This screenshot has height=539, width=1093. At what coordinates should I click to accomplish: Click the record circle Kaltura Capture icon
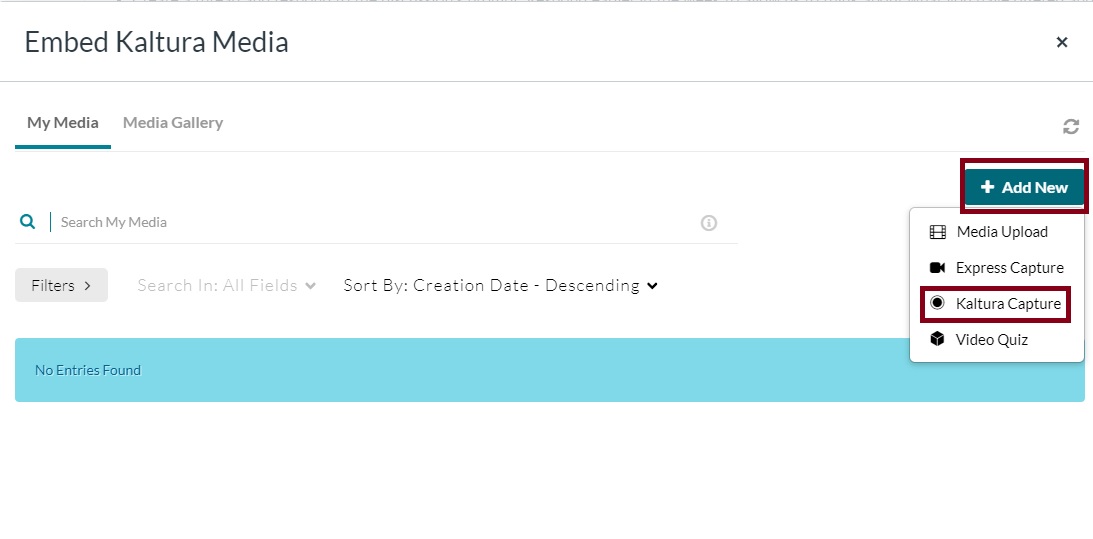pyautogui.click(x=937, y=303)
